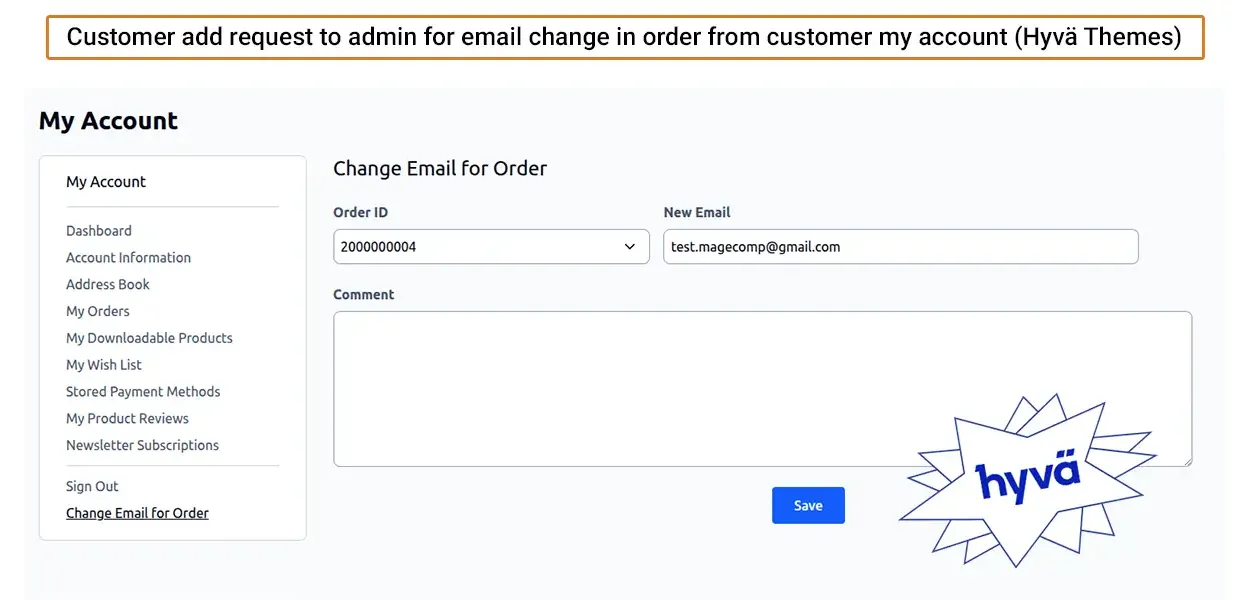This screenshot has width=1250, height=600.
Task: Open Newsletter Subscriptions link
Action: [142, 446]
